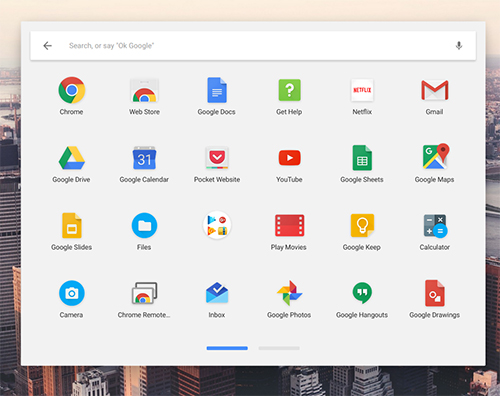Open the Camera app
Viewport: 500px width, 396px height.
point(71,293)
